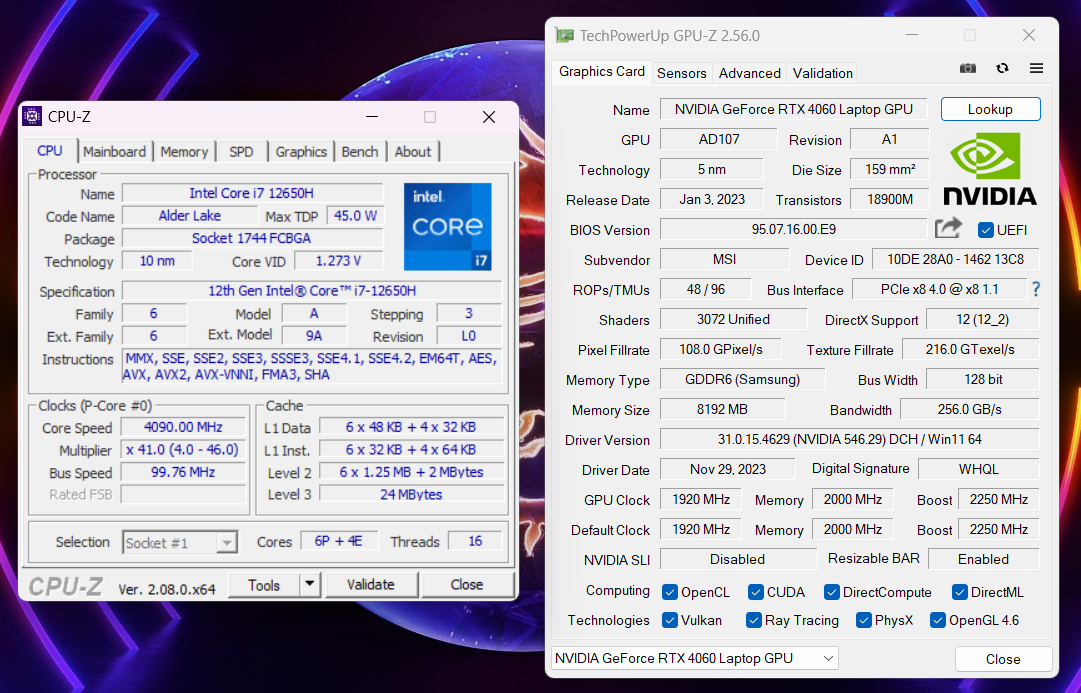Click the GPU-Z screenshot camera icon
The height and width of the screenshot is (693, 1081).
coord(968,68)
